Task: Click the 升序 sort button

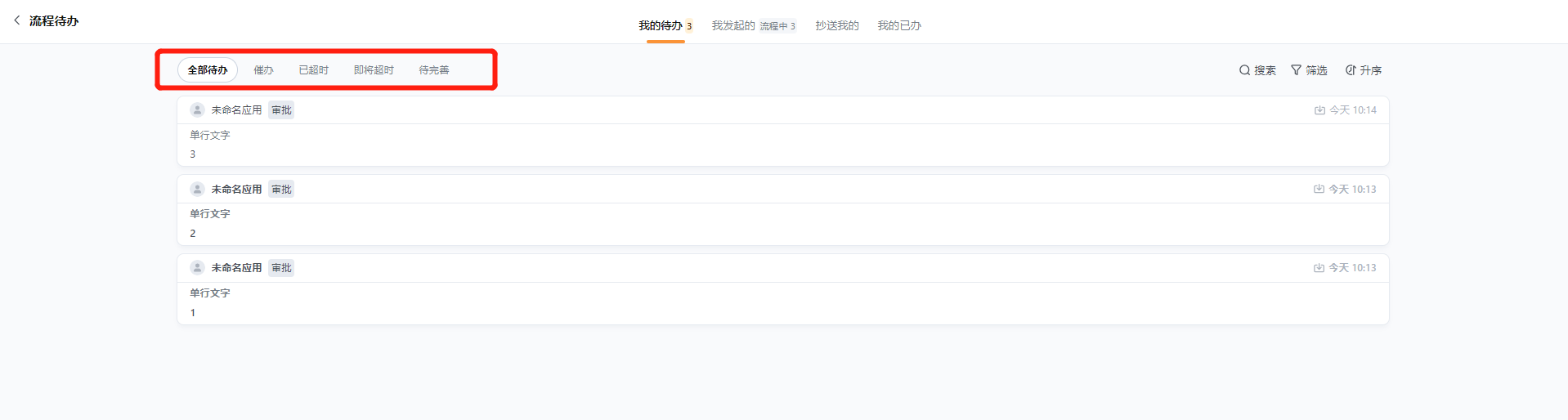Action: 1364,70
